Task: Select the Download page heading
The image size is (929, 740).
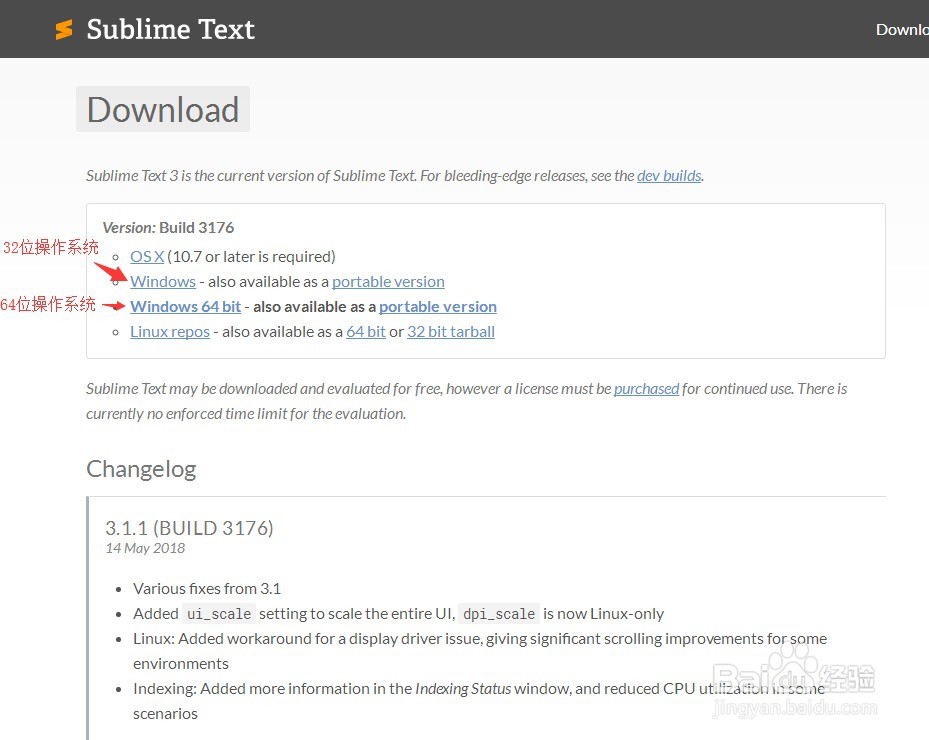Action: coord(163,110)
